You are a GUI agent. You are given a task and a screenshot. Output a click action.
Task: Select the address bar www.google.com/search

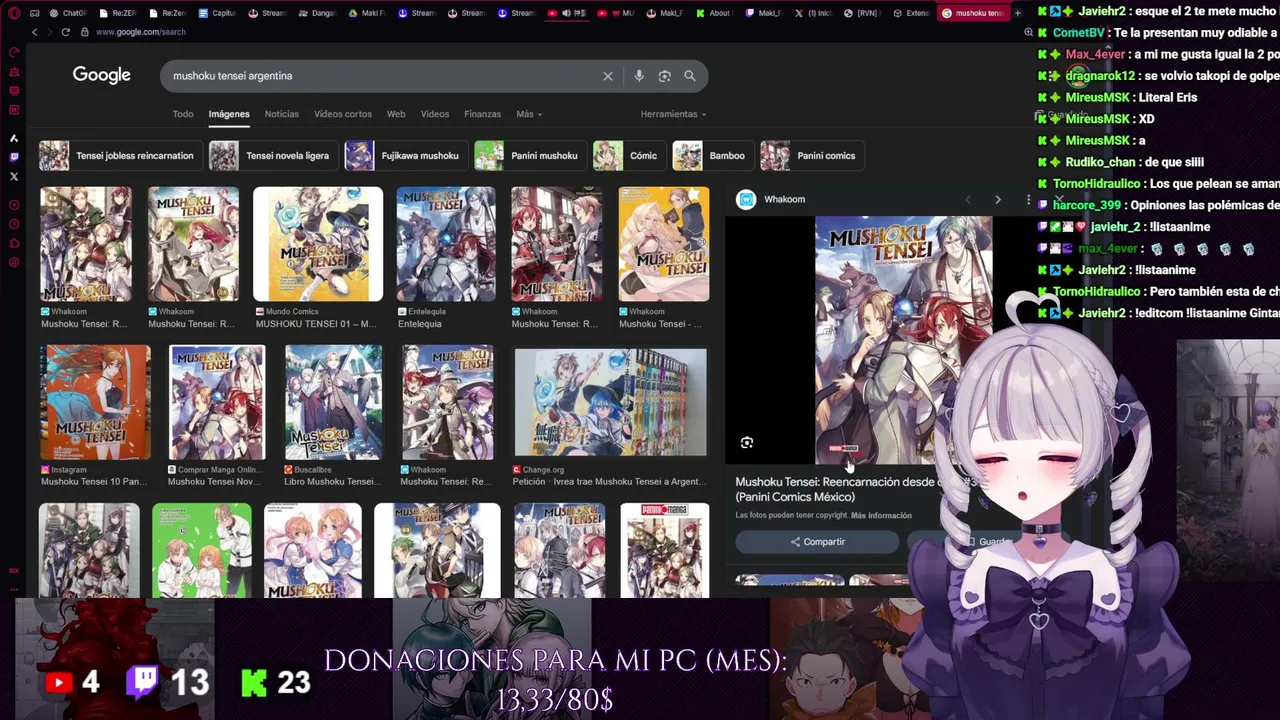[x=141, y=32]
